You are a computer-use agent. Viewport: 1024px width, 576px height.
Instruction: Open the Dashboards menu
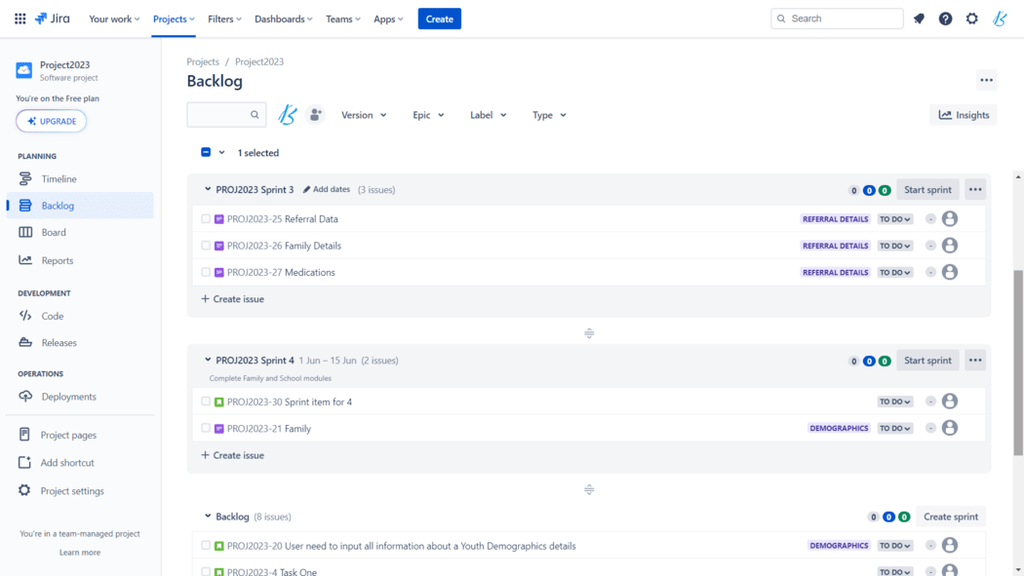coord(283,19)
